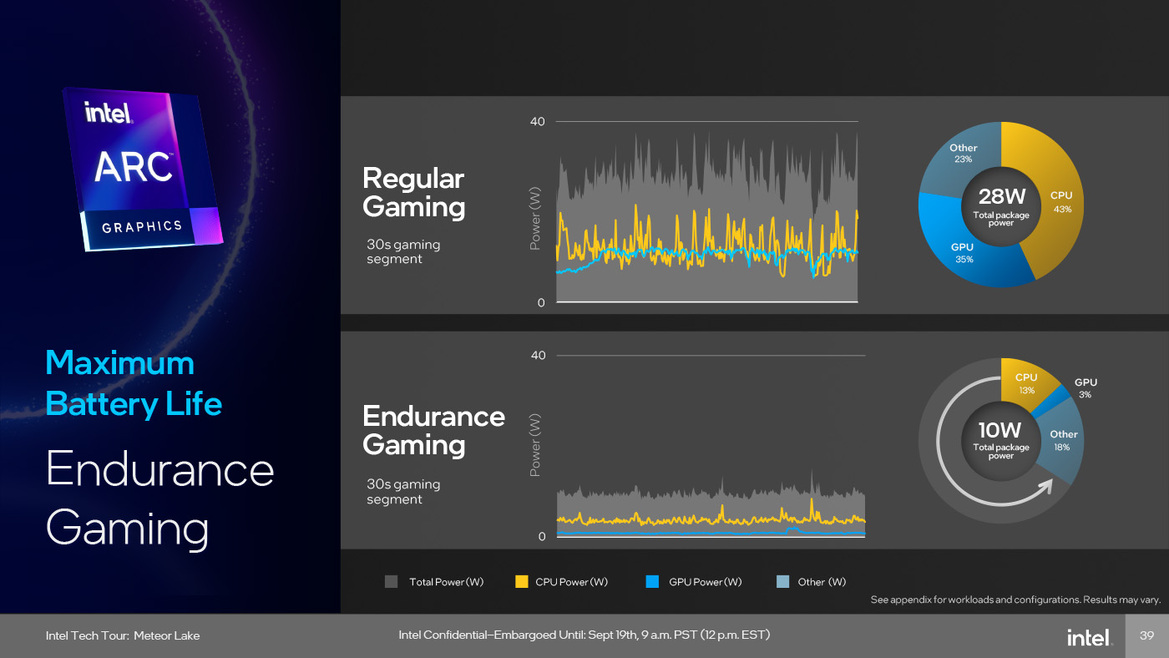The image size is (1169, 658).
Task: Click the Intel logo in footer
Action: (x=1089, y=637)
